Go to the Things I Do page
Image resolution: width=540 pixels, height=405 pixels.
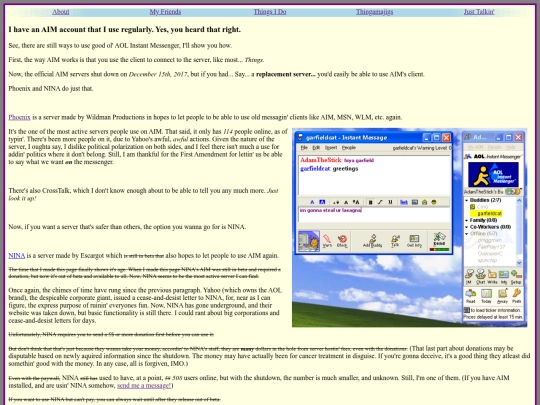270,12
